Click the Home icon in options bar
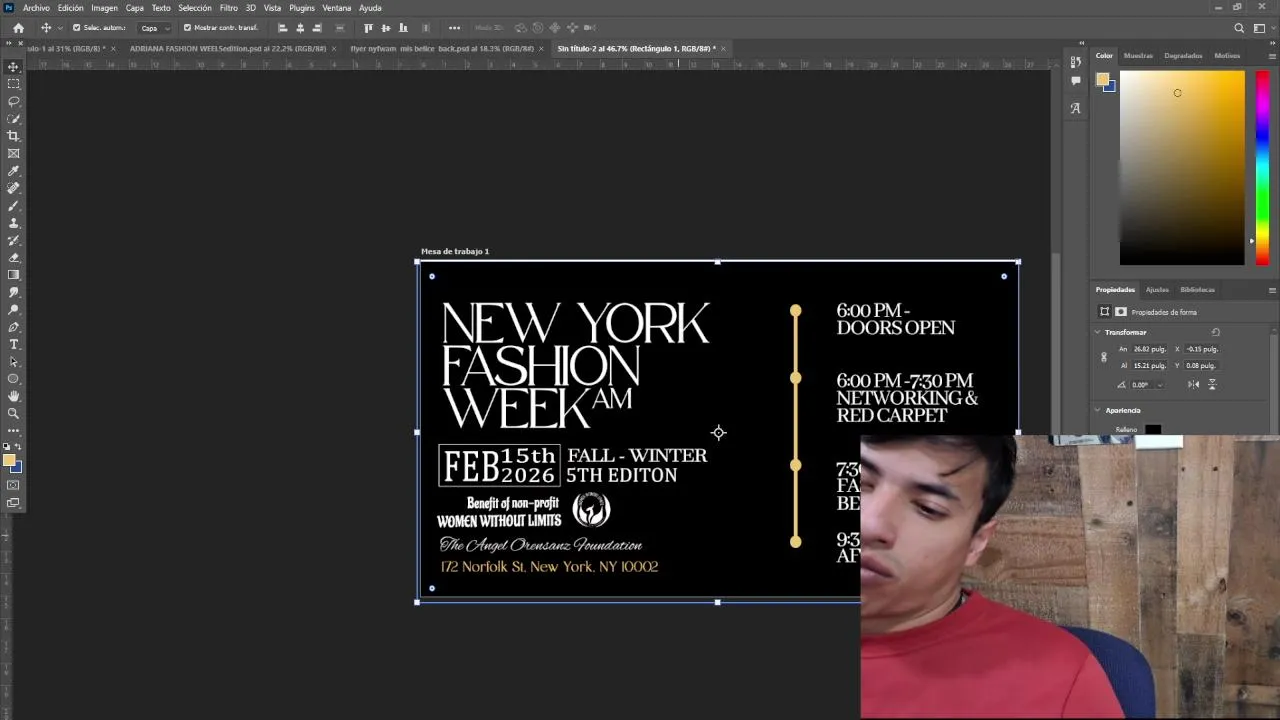The height and width of the screenshot is (720, 1280). pos(18,28)
